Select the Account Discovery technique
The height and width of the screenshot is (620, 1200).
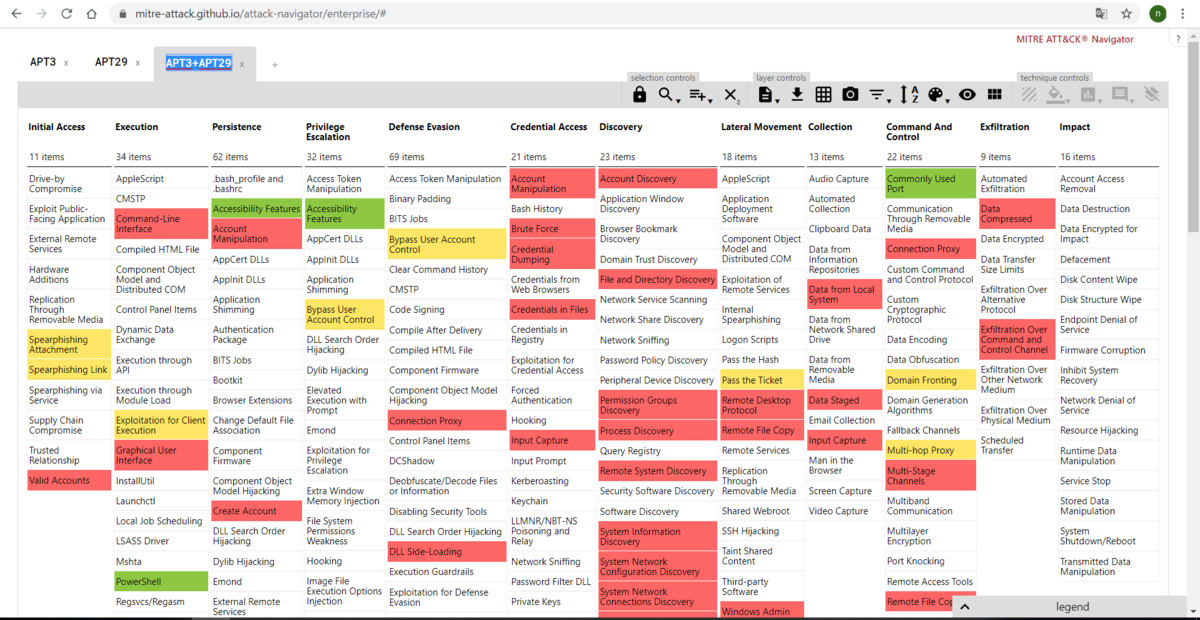pyautogui.click(x=657, y=179)
